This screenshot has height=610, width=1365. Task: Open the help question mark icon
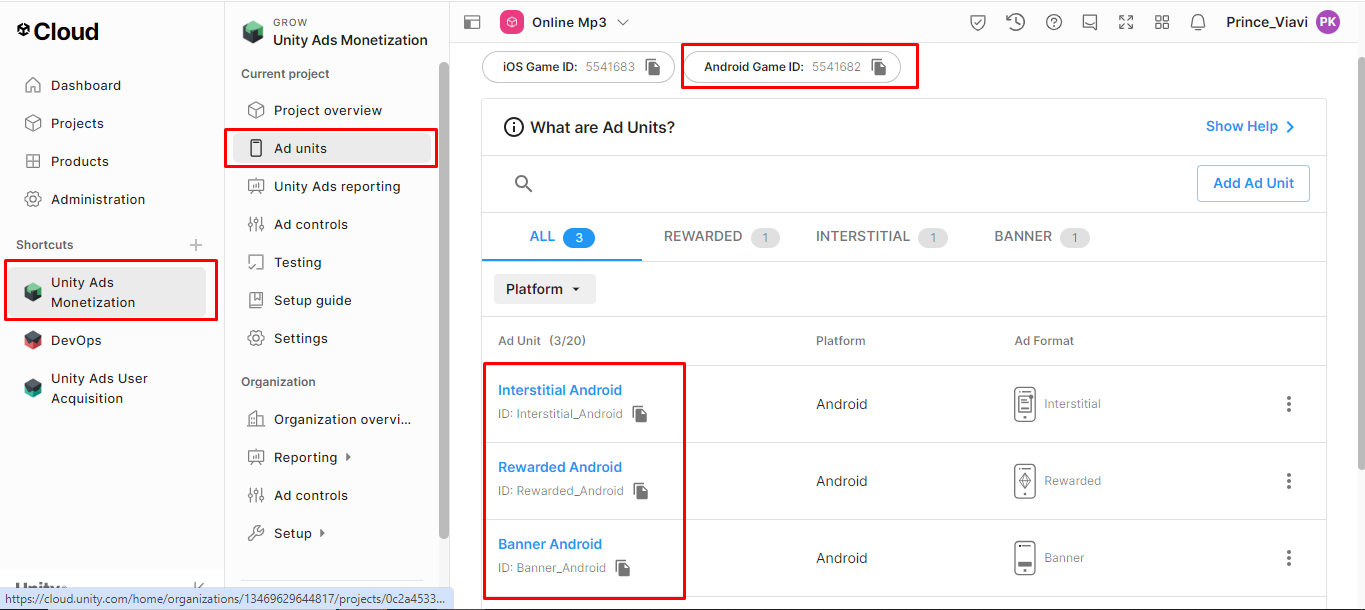[x=1053, y=22]
